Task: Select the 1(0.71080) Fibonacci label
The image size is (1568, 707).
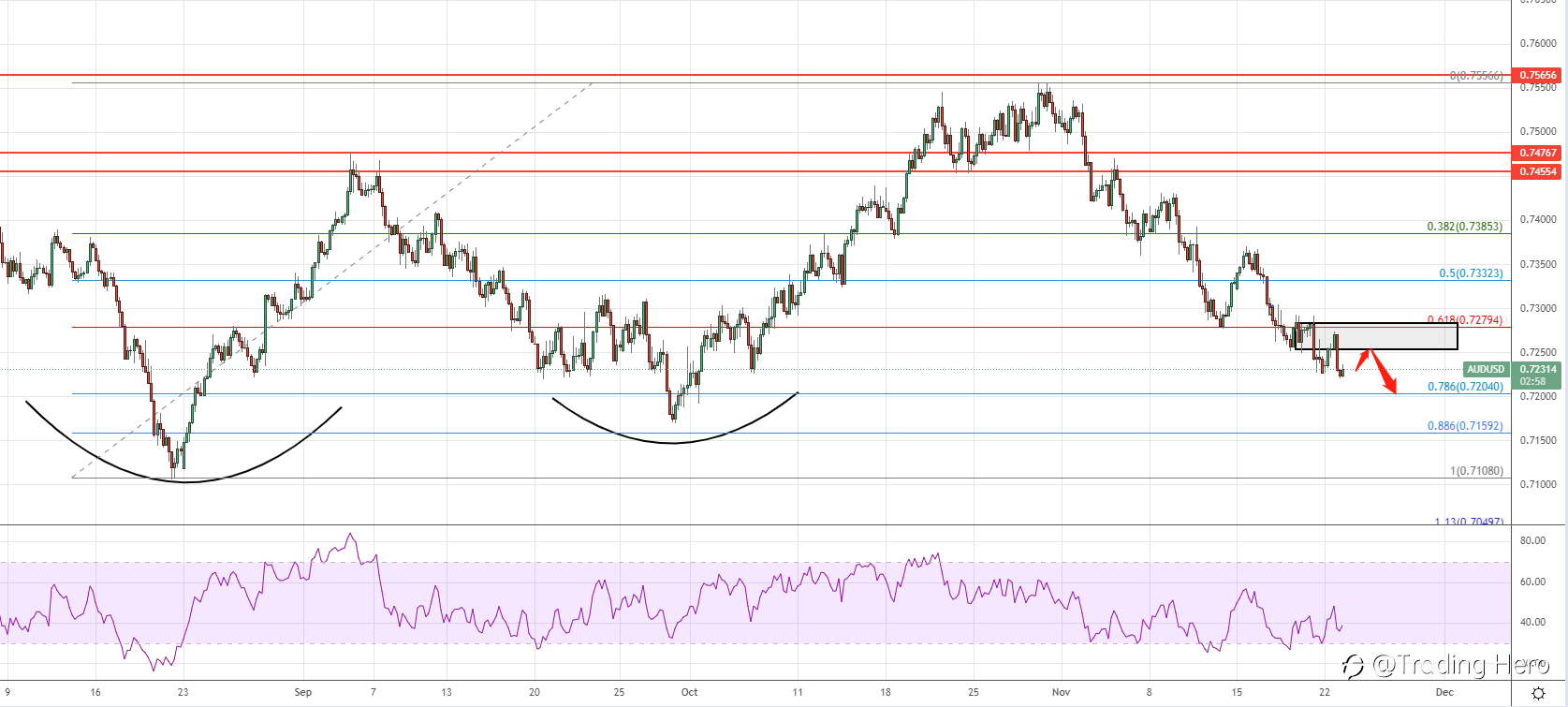Action: (x=1476, y=471)
